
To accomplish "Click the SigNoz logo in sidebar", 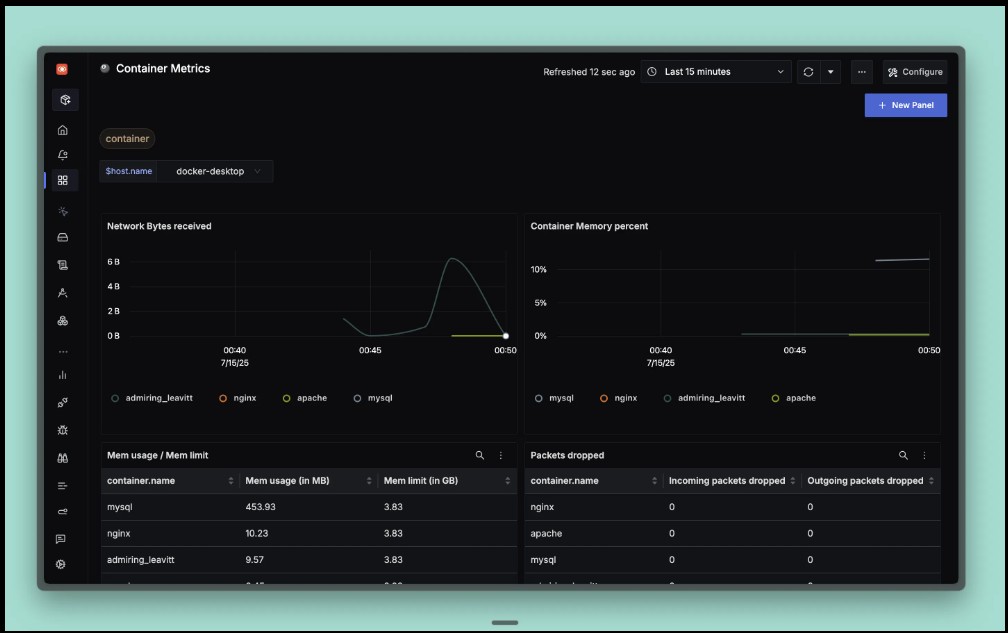I will pos(62,69).
